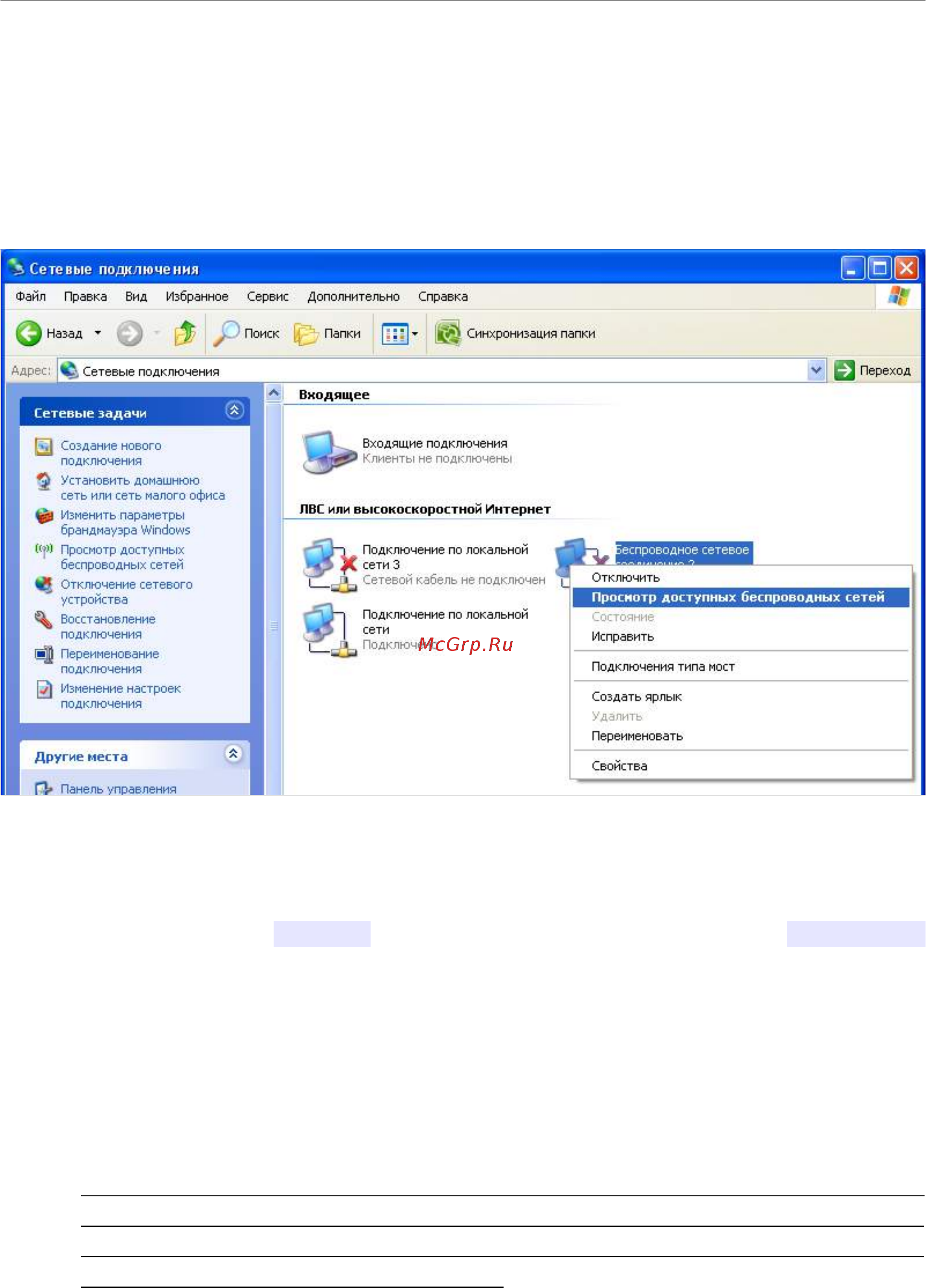926x1288 pixels.
Task: Click Панель управления link
Action: [x=118, y=789]
